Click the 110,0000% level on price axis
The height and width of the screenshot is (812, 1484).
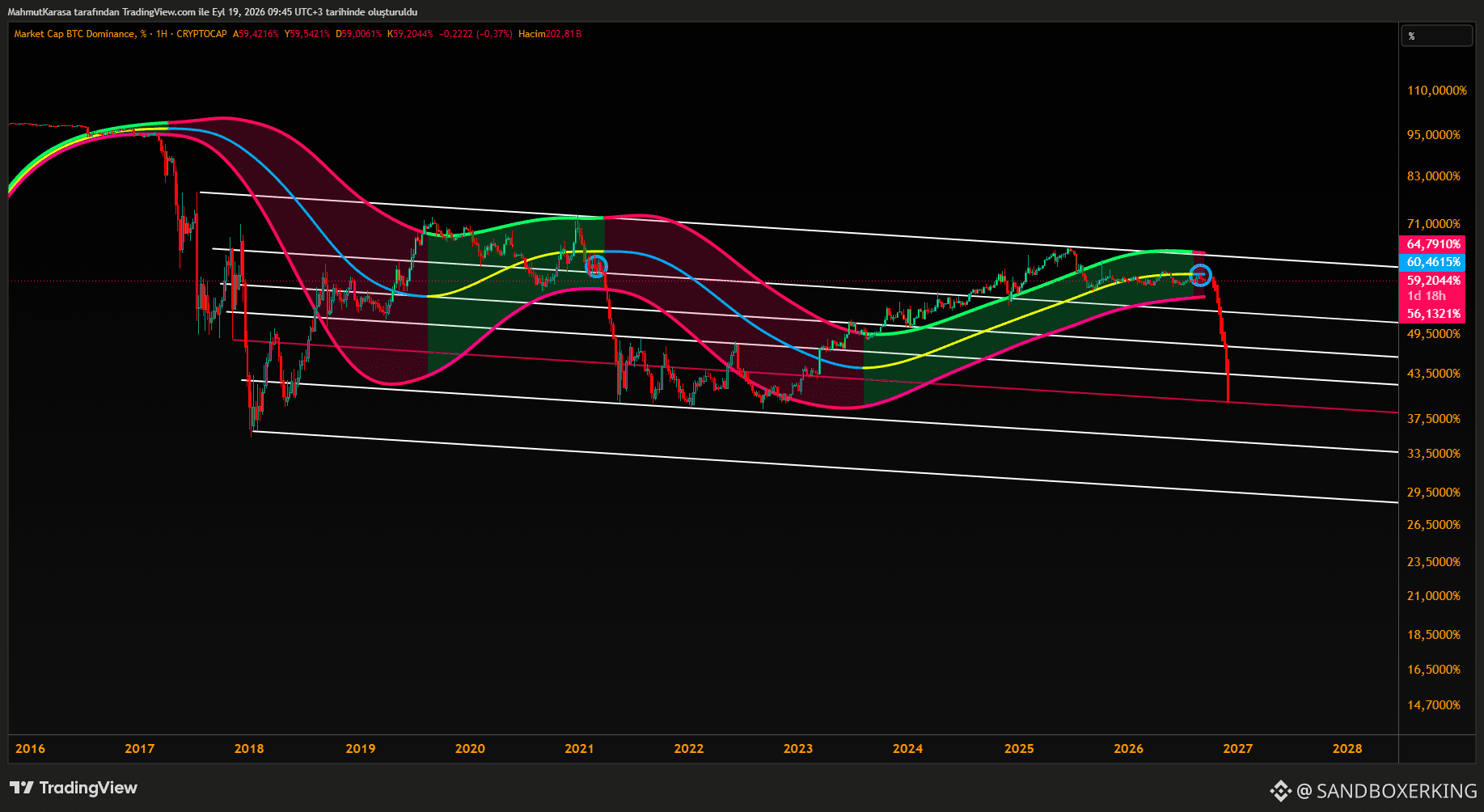[x=1437, y=91]
